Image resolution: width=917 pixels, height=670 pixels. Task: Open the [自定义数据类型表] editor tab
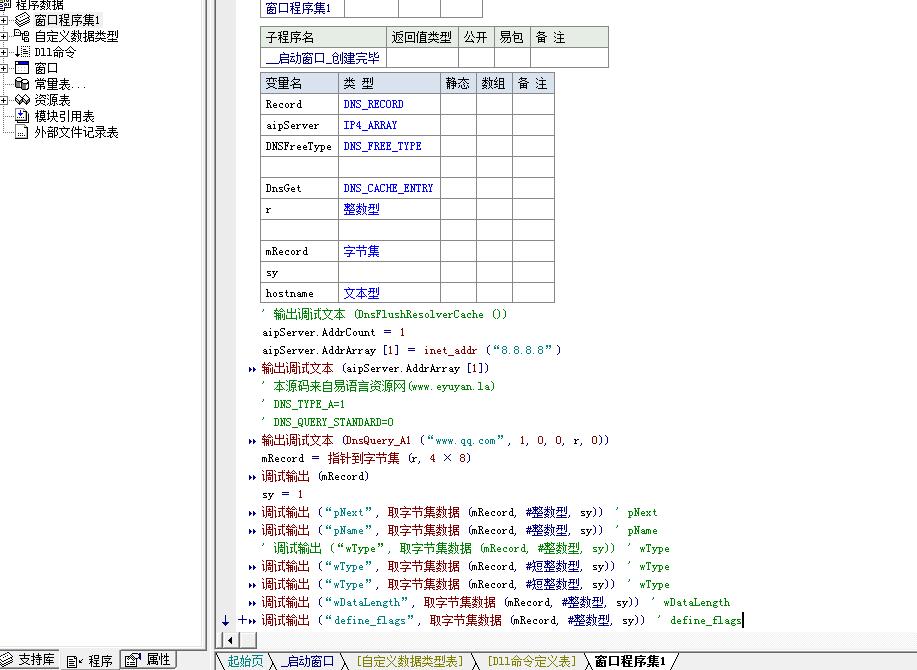(x=410, y=661)
